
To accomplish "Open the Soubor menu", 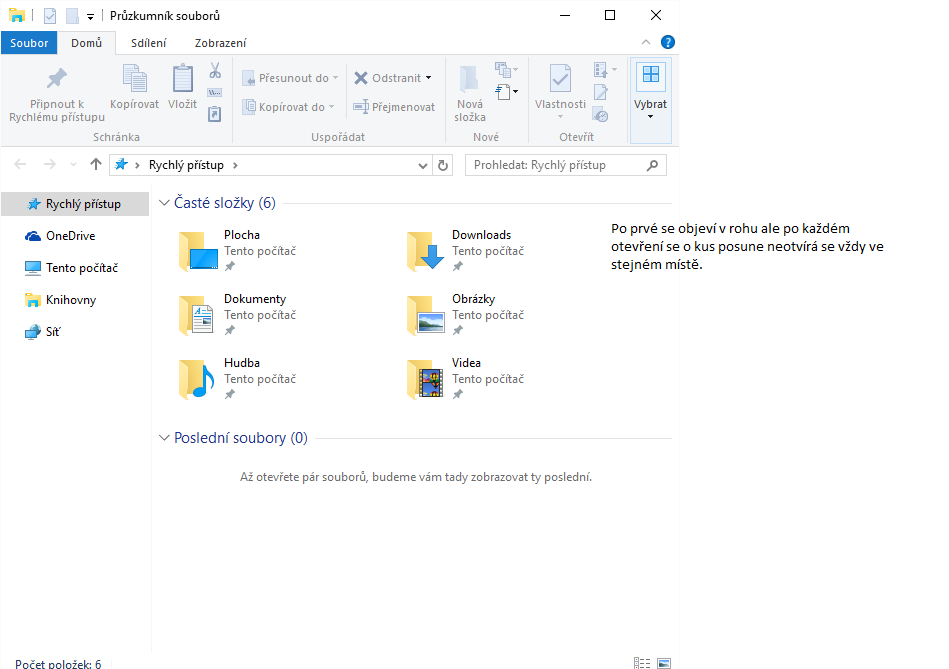I will [29, 43].
